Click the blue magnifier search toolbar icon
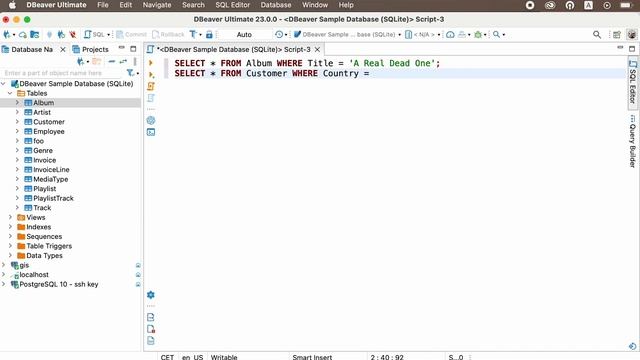This screenshot has width=640, height=360. click(496, 35)
